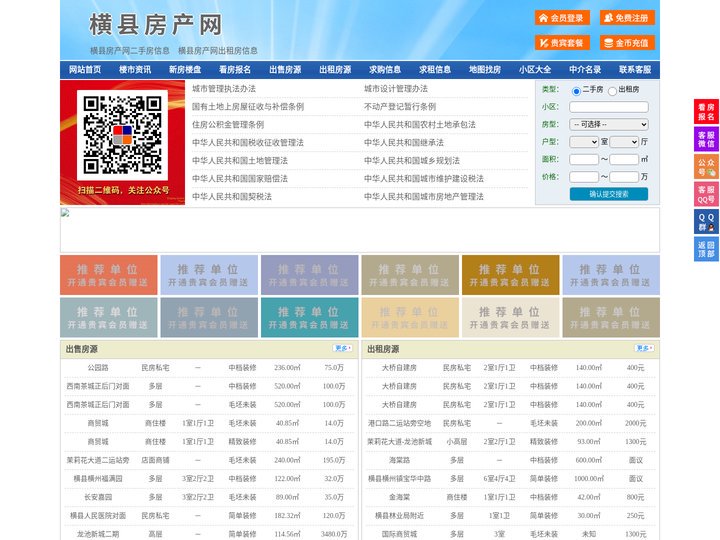Click the golden-brown 推荐单位 tile
Image resolution: width=720 pixels, height=540 pixels.
511,275
